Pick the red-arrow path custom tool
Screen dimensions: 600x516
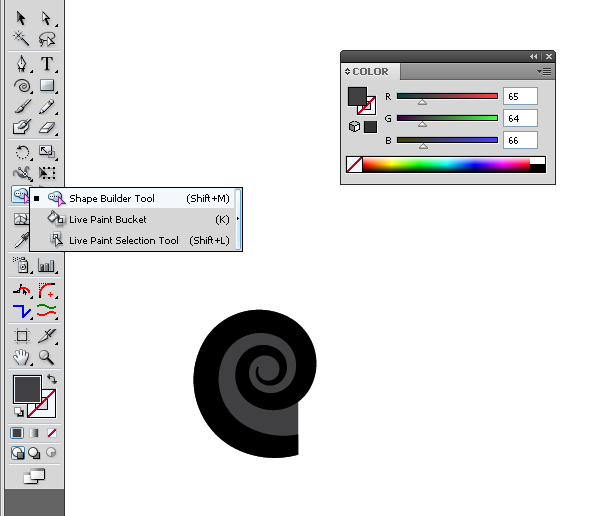point(22,291)
